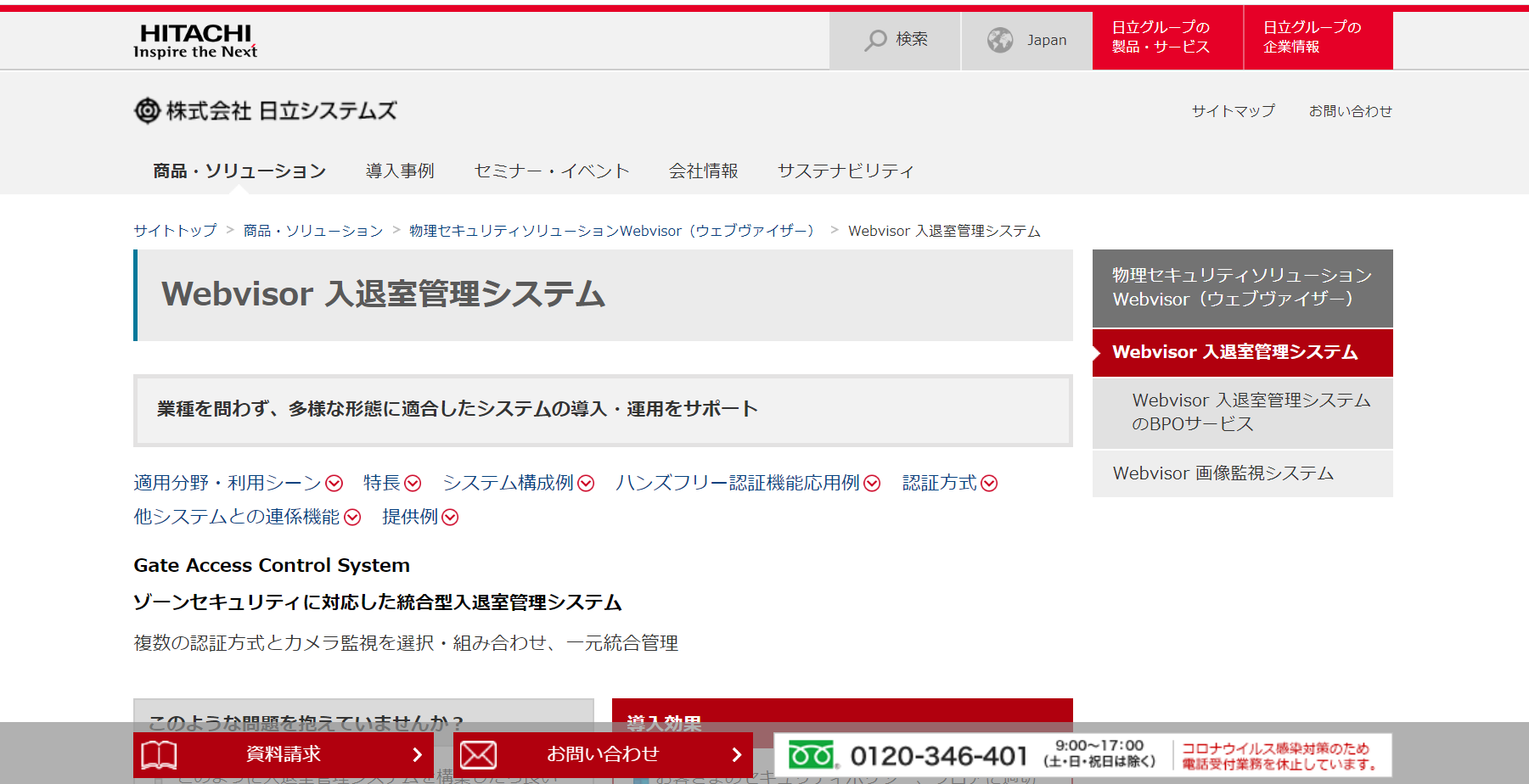Select the Japan region button

click(x=1026, y=40)
